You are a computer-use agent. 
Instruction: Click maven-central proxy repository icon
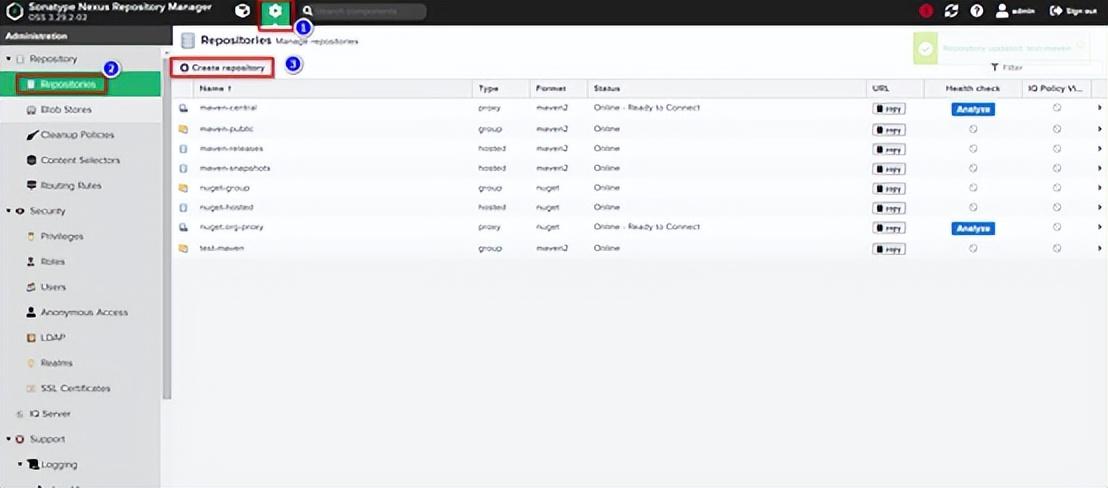click(183, 109)
